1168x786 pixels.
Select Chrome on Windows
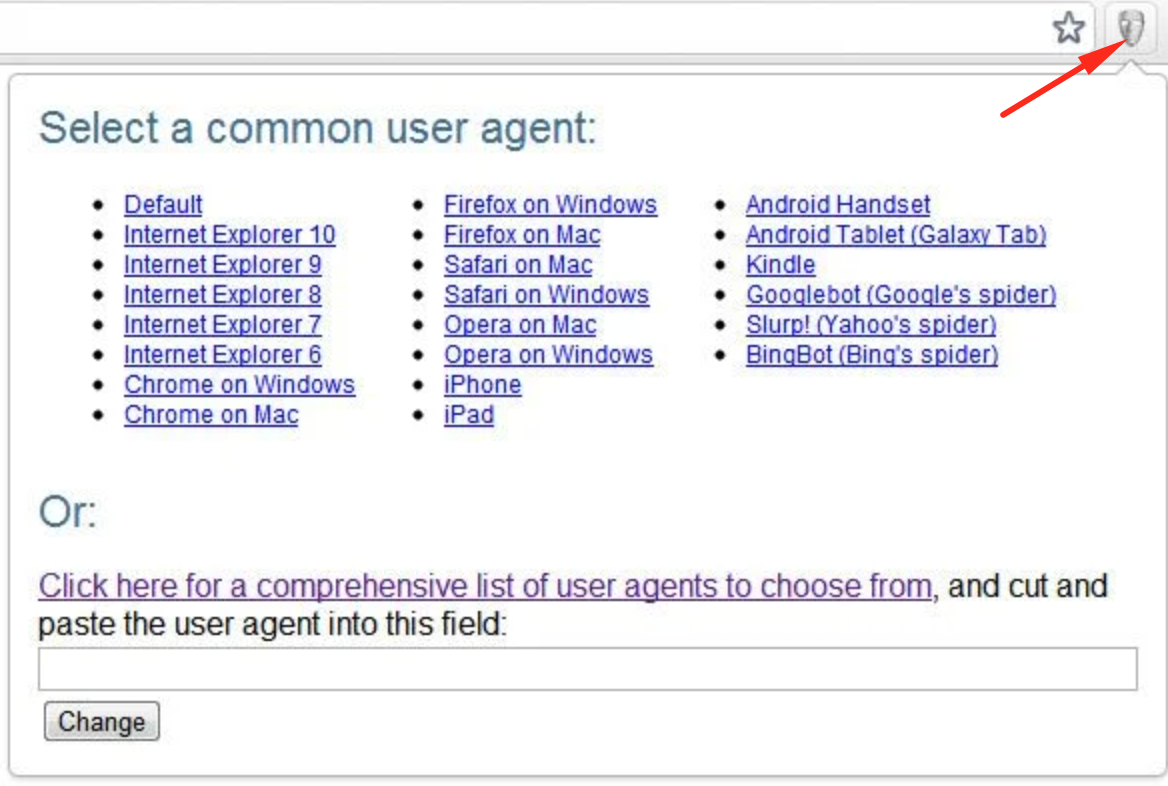coord(239,385)
